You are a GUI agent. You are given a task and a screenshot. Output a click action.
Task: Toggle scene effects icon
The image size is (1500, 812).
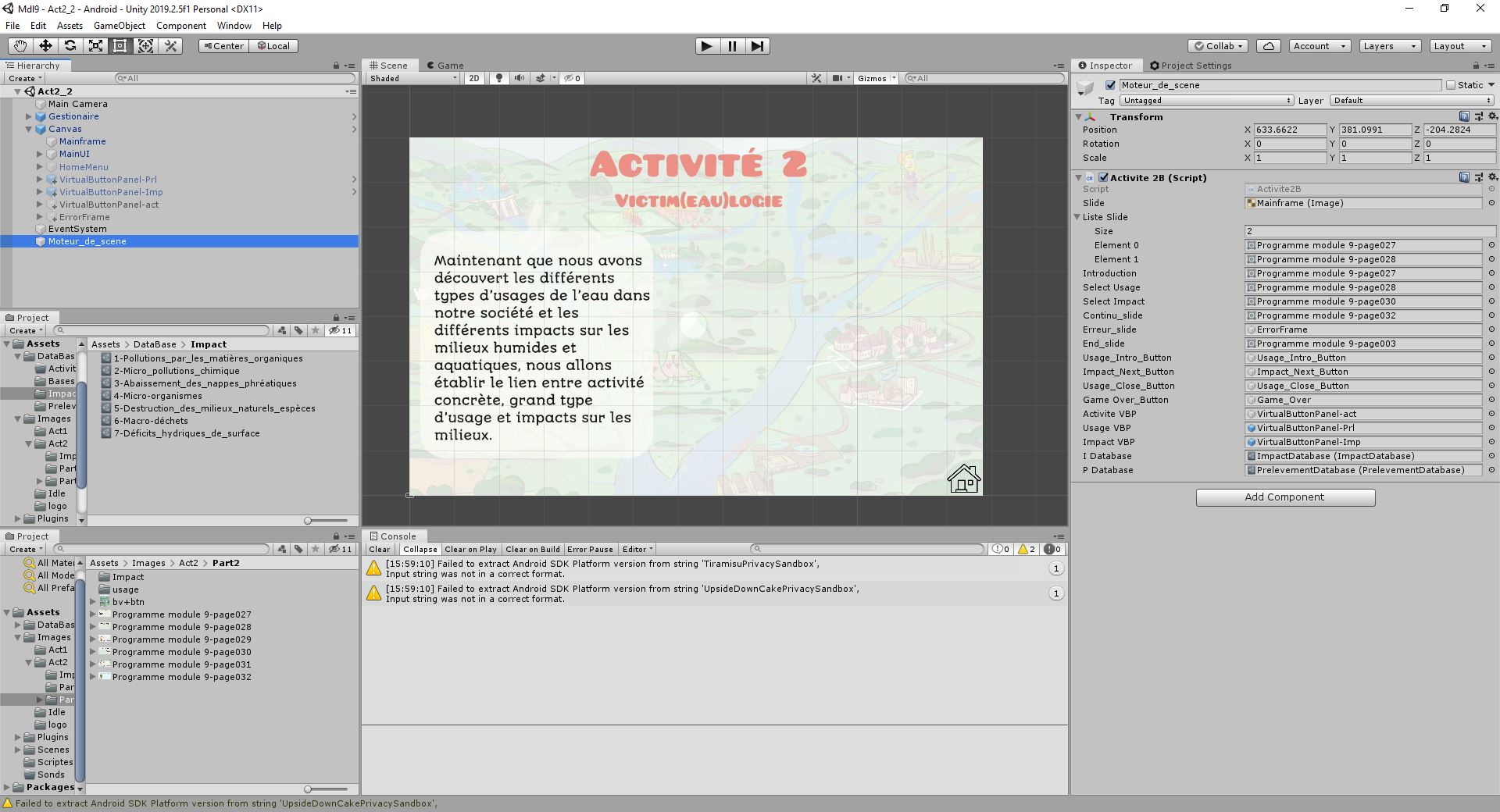click(541, 78)
